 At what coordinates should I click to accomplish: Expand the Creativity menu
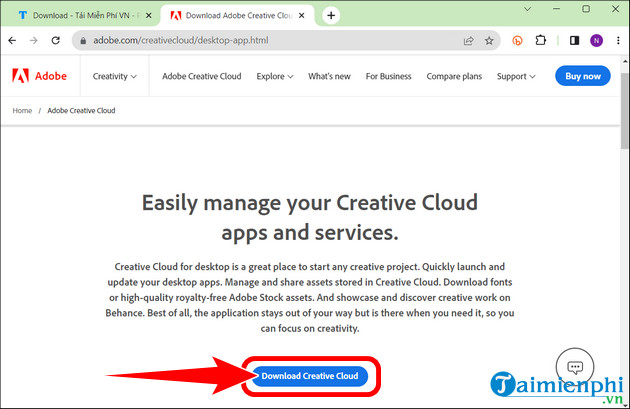pyautogui.click(x=115, y=76)
